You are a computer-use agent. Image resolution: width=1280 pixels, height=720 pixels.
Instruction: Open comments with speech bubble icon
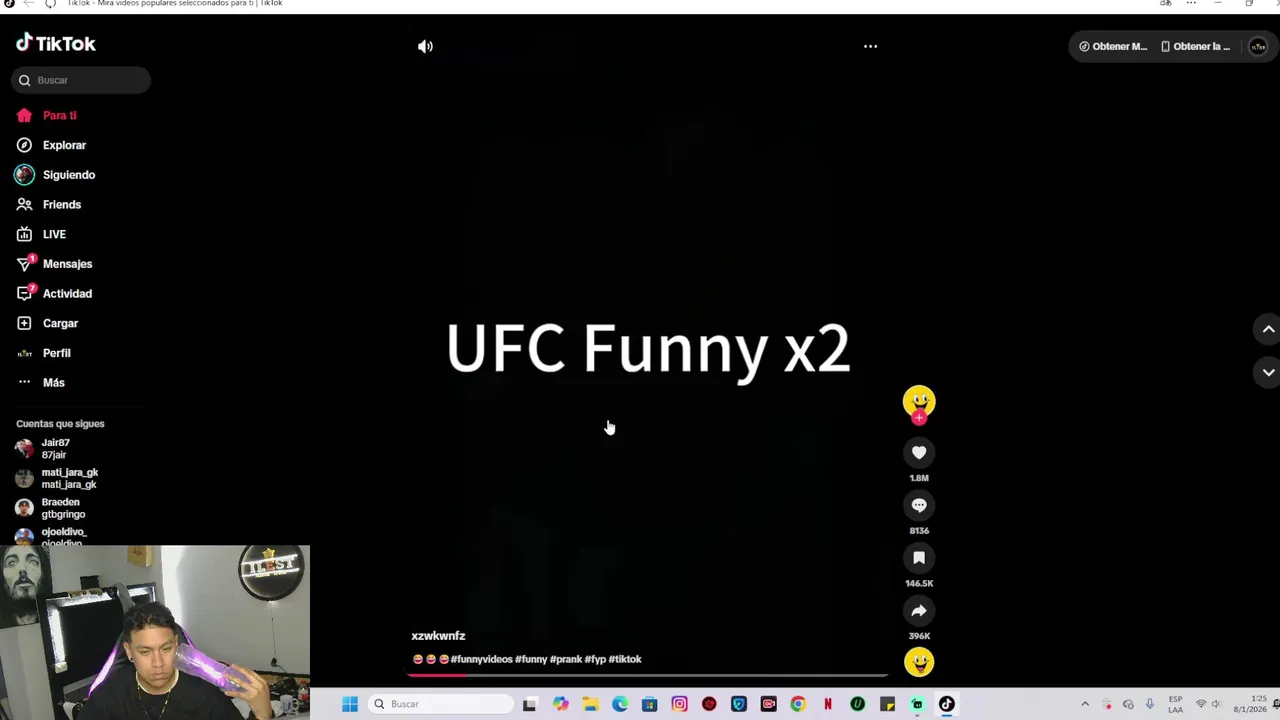tap(919, 505)
